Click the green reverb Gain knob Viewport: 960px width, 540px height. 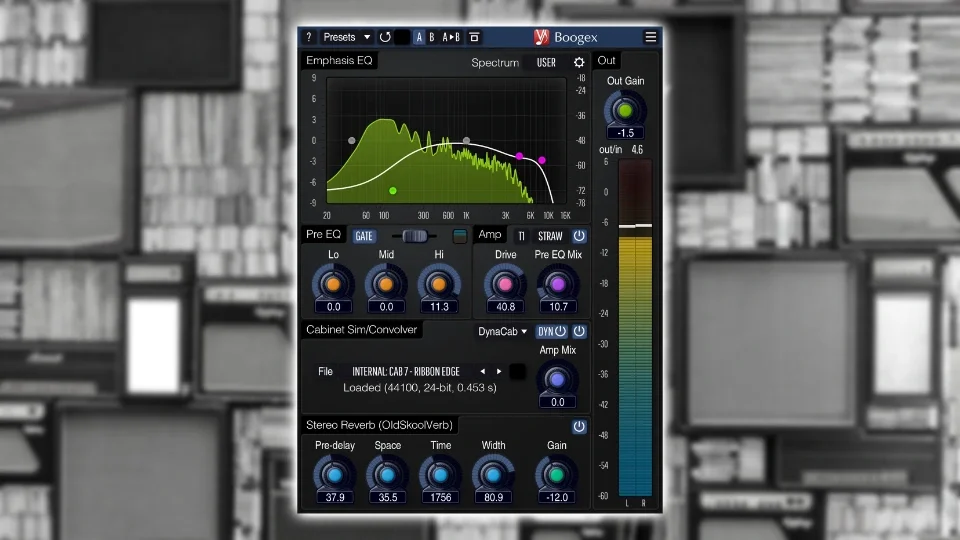point(557,475)
